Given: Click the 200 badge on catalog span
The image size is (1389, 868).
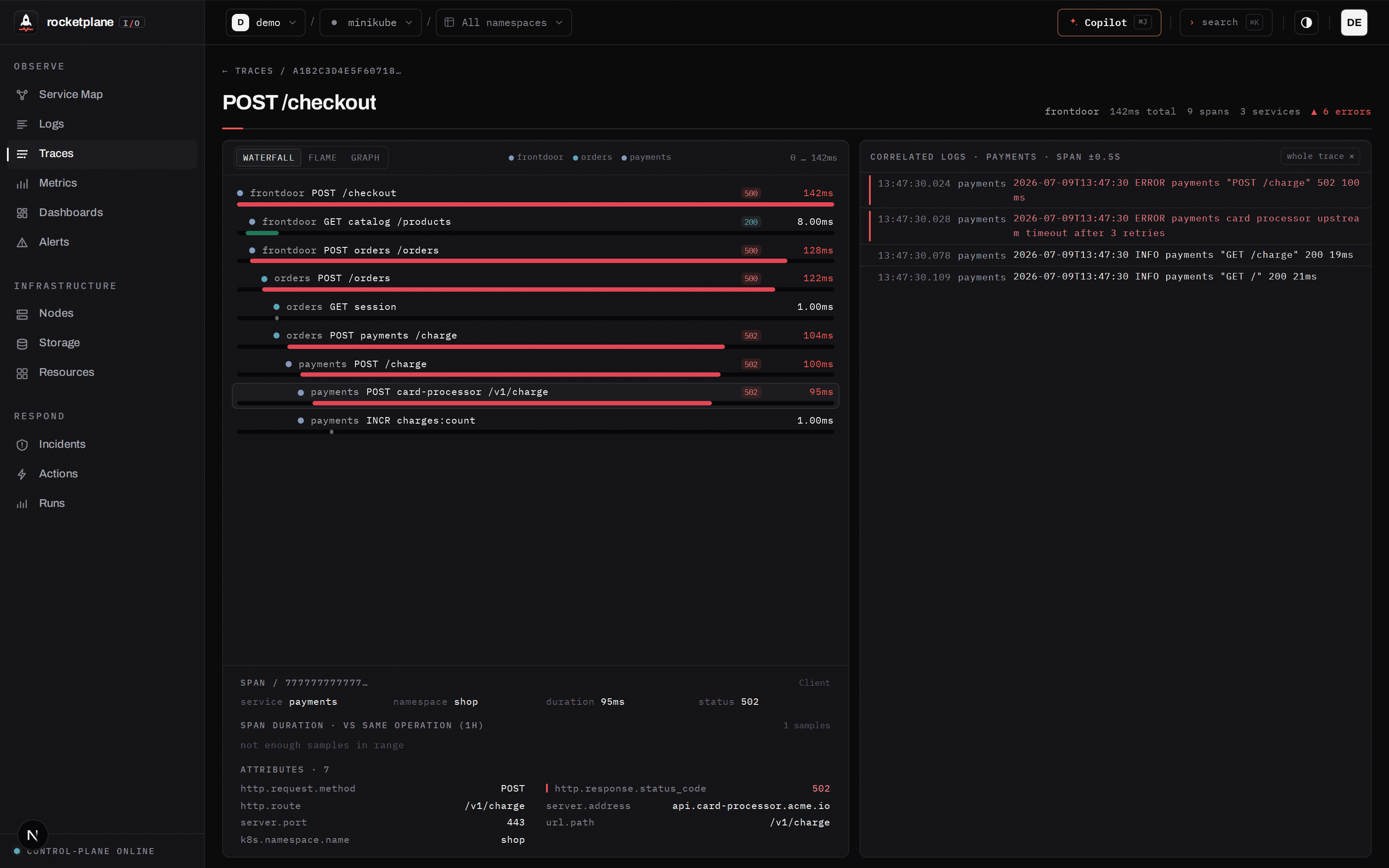Looking at the screenshot, I should coord(751,222).
